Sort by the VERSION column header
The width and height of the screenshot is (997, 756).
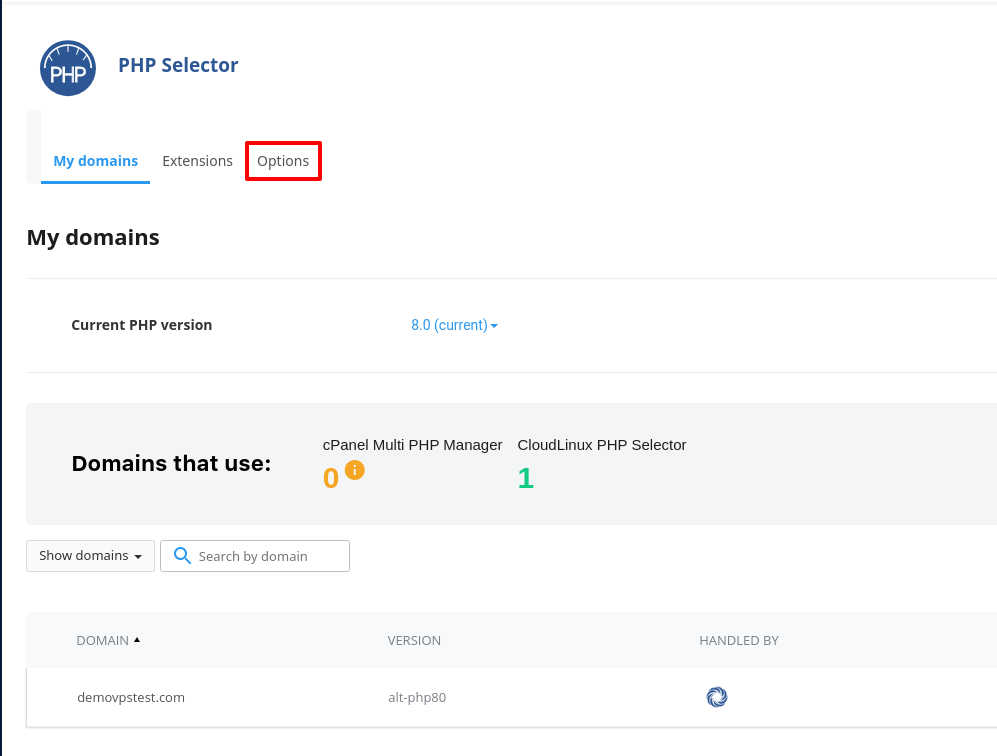pyautogui.click(x=414, y=640)
